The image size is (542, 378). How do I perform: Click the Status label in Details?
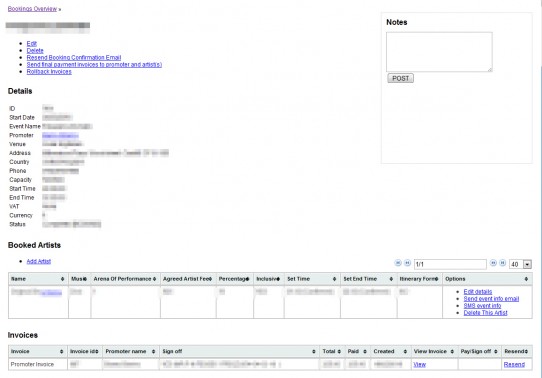point(17,224)
